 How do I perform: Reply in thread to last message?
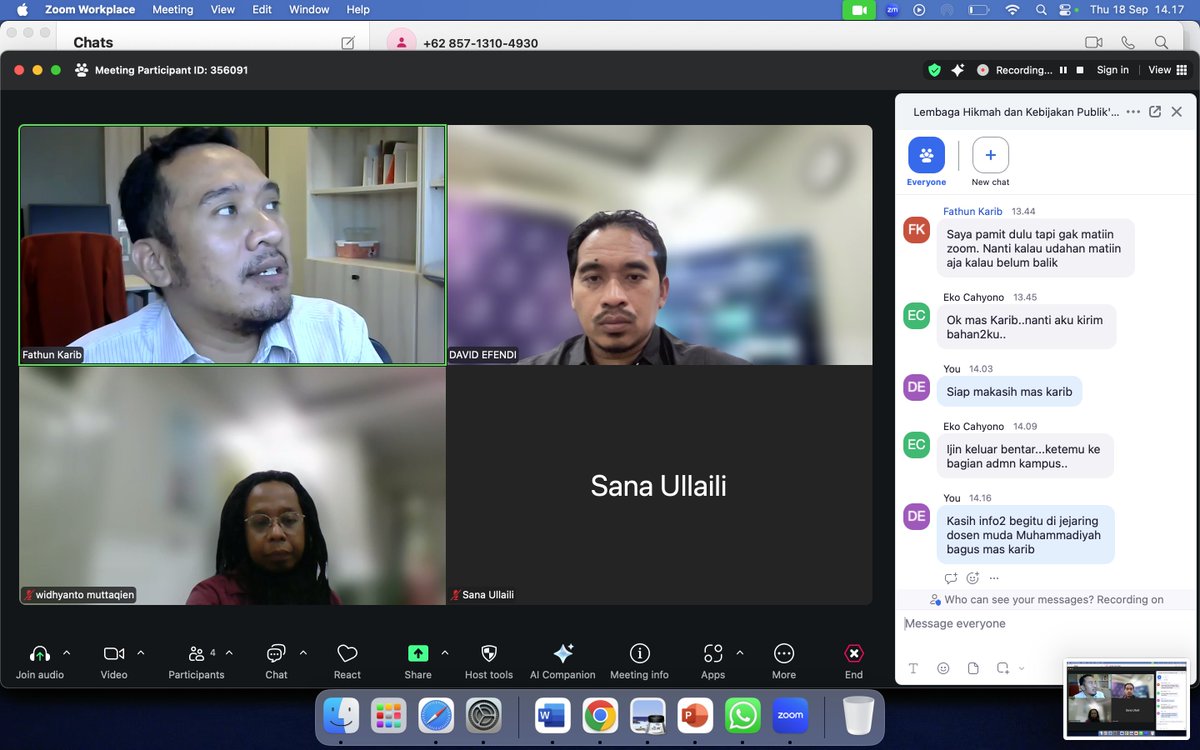tap(951, 578)
